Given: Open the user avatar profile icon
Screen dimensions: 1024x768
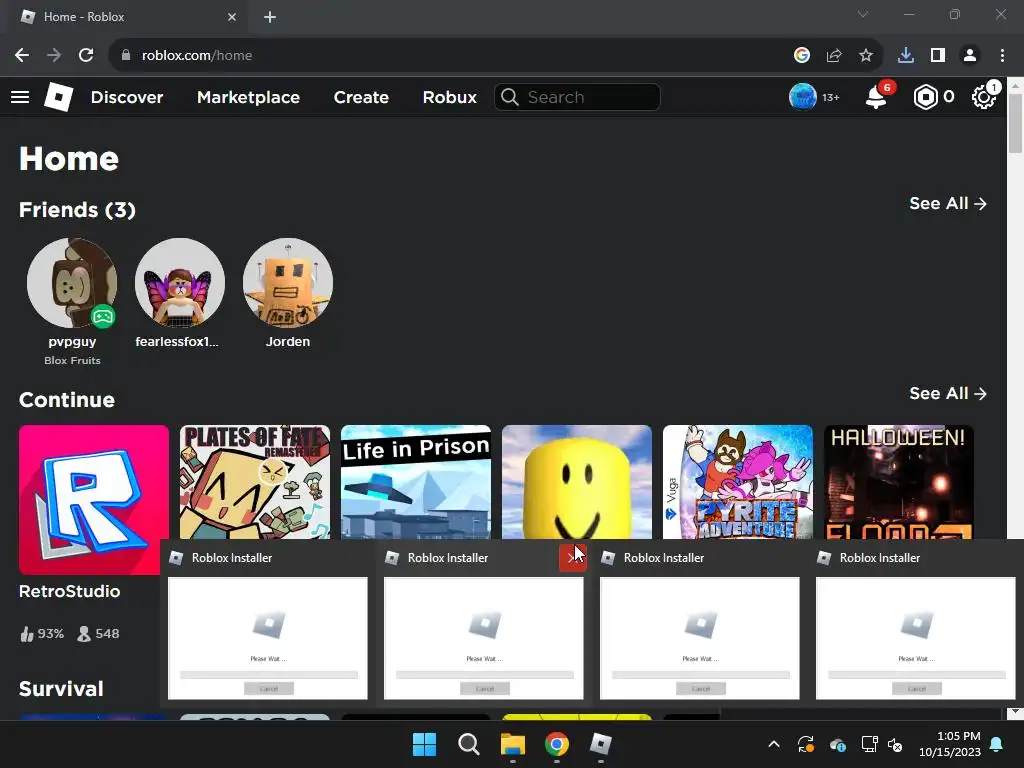Looking at the screenshot, I should [803, 97].
